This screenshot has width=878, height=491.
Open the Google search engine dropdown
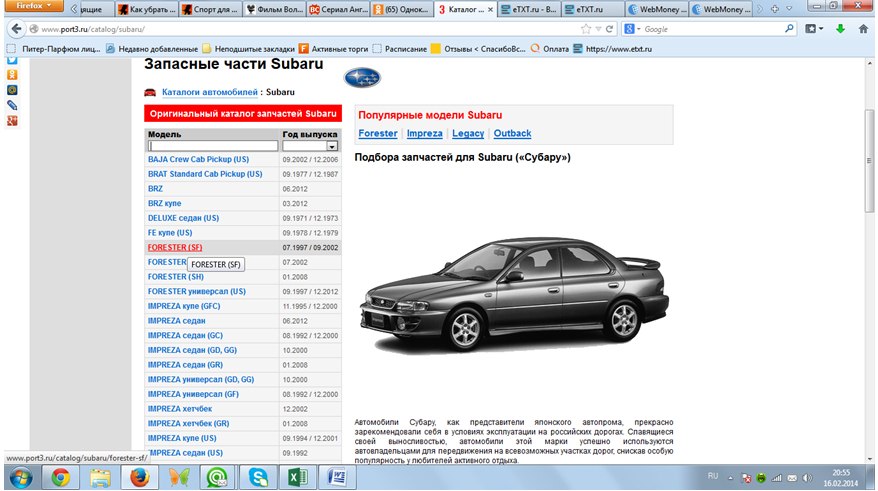pos(632,29)
